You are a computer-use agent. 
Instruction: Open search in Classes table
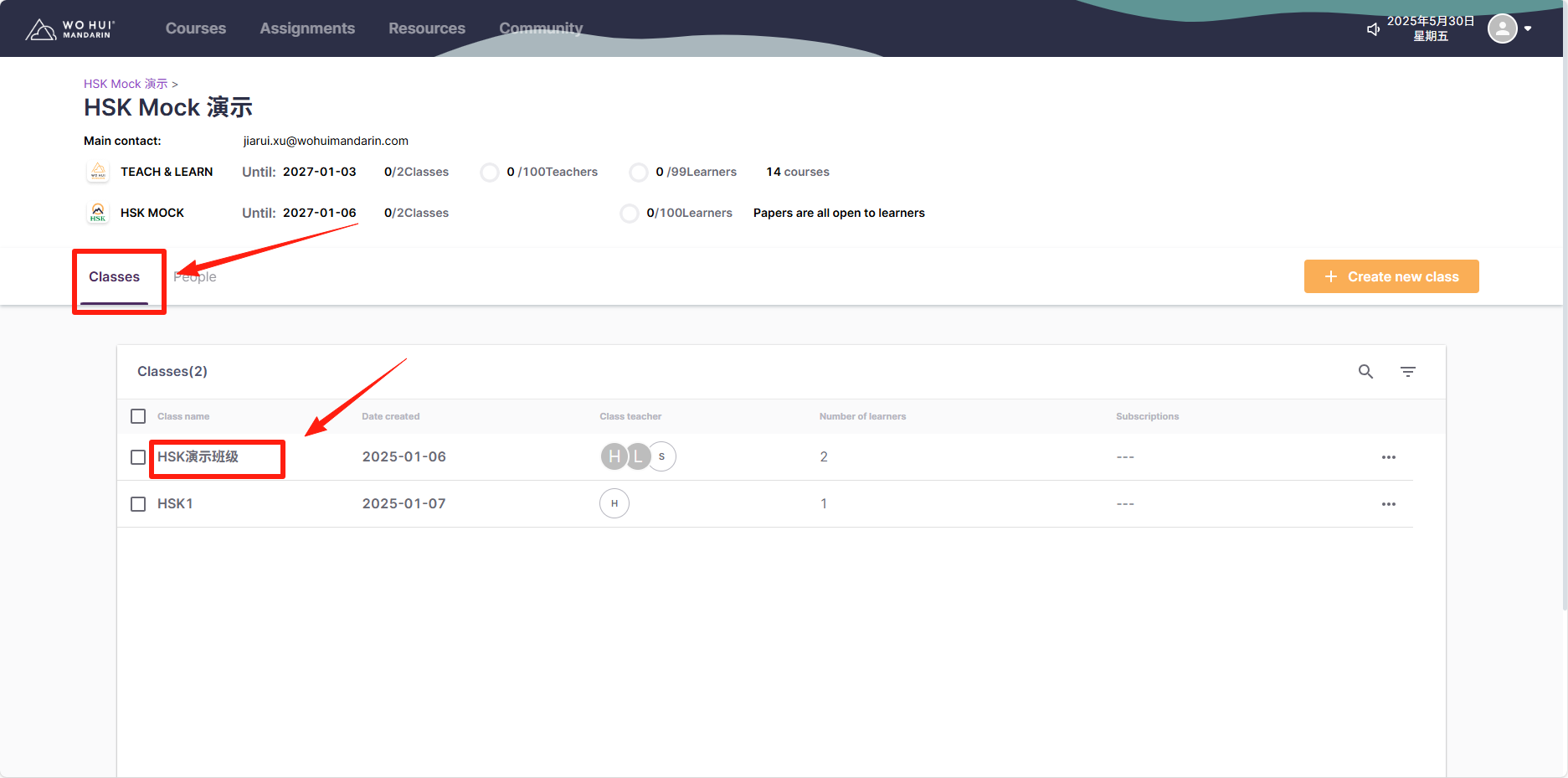[x=1365, y=372]
